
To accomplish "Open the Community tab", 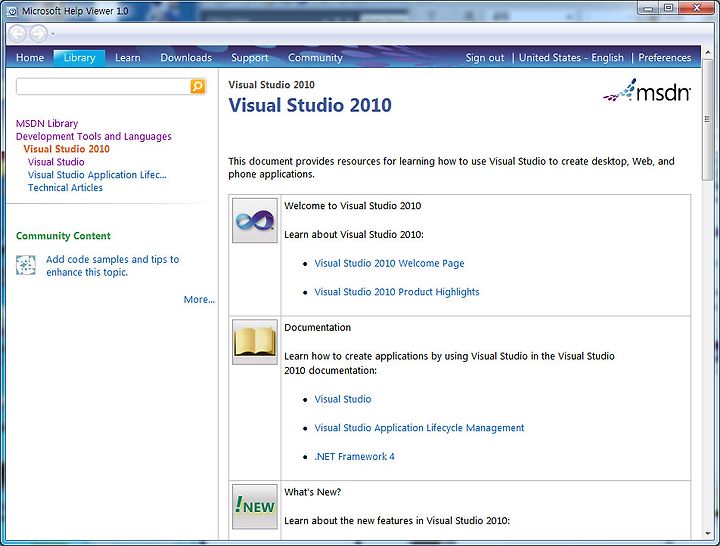I will pyautogui.click(x=315, y=58).
